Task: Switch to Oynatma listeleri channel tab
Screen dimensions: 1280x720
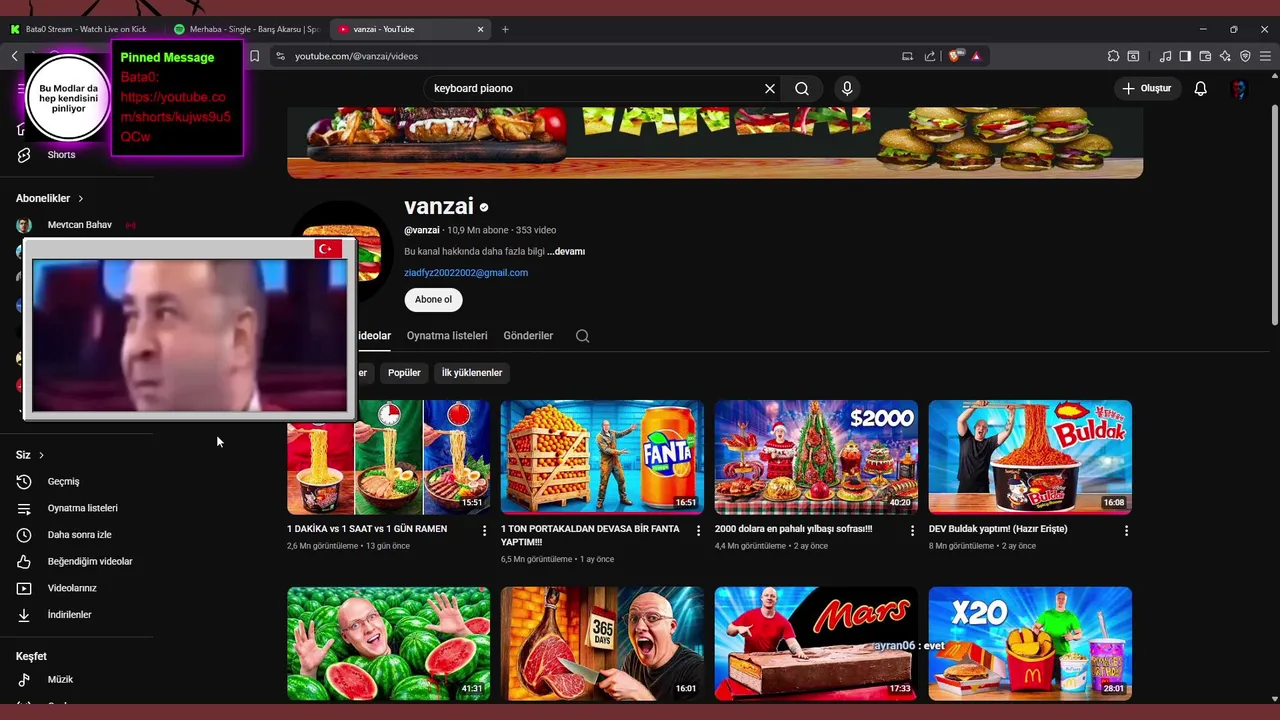Action: (x=447, y=336)
